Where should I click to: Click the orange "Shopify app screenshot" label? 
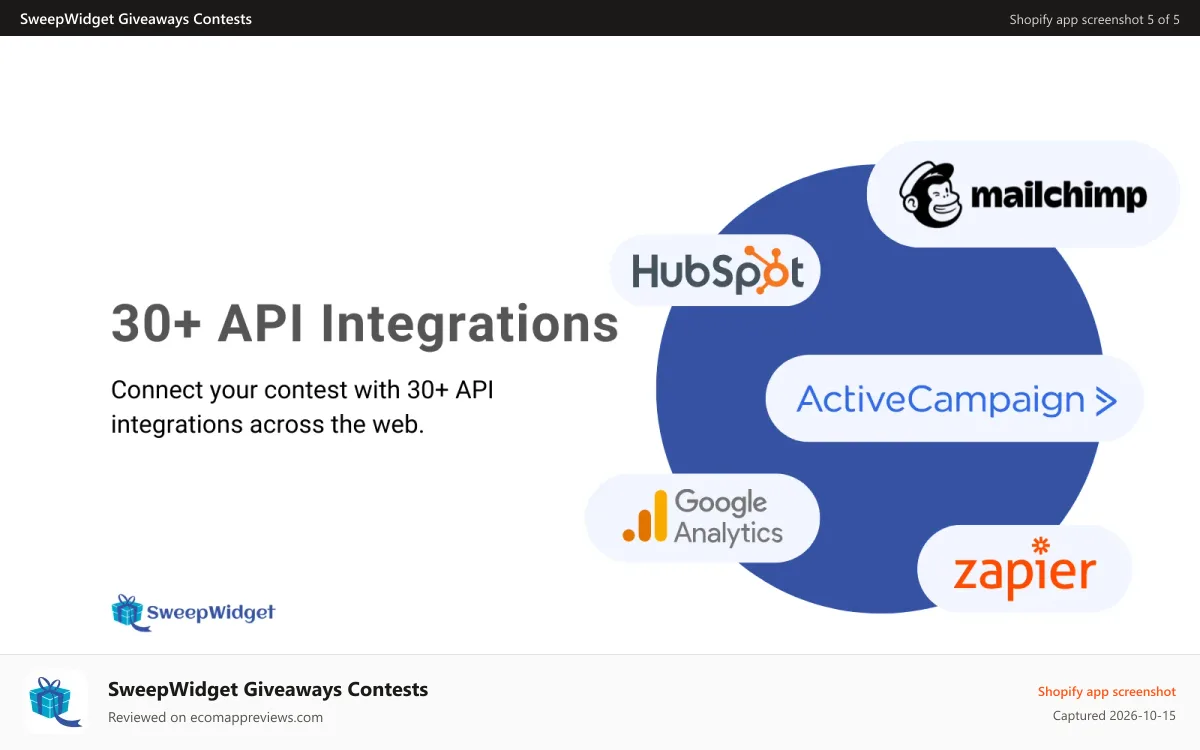[1107, 691]
